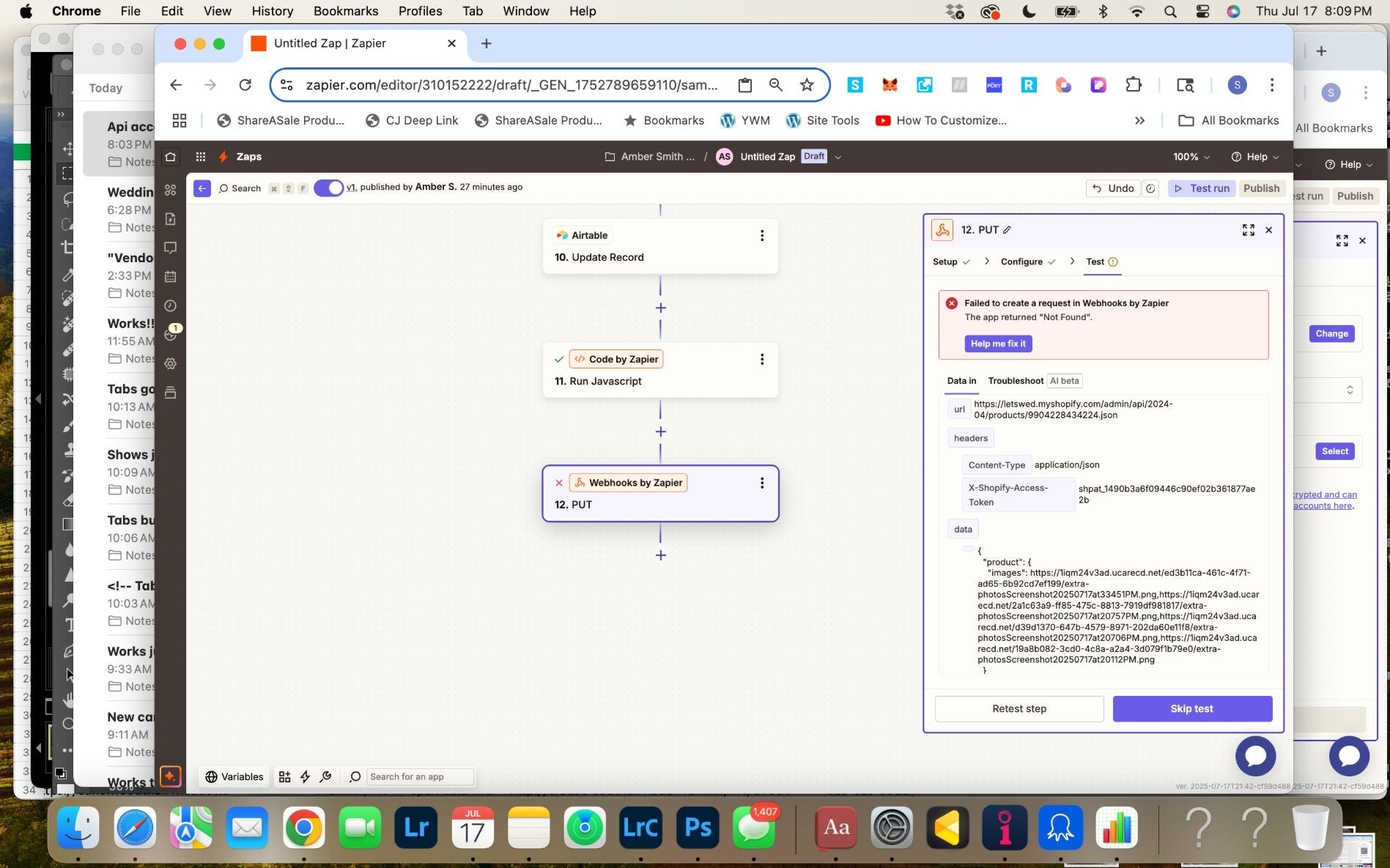Open the Zapier chat support bubble
Screen dimensions: 1390x868
click(x=1255, y=755)
